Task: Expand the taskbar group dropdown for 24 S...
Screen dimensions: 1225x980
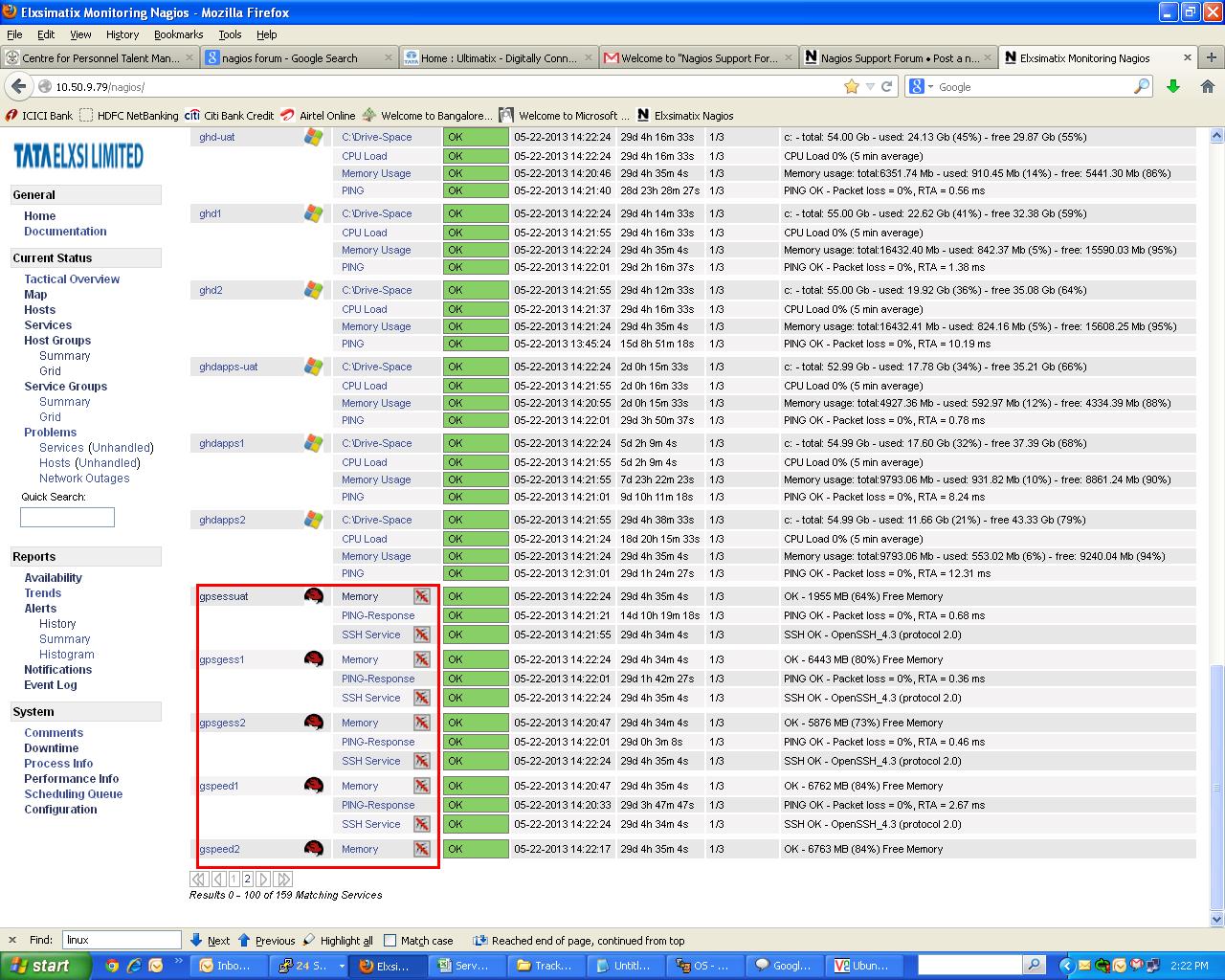Action: 342,966
